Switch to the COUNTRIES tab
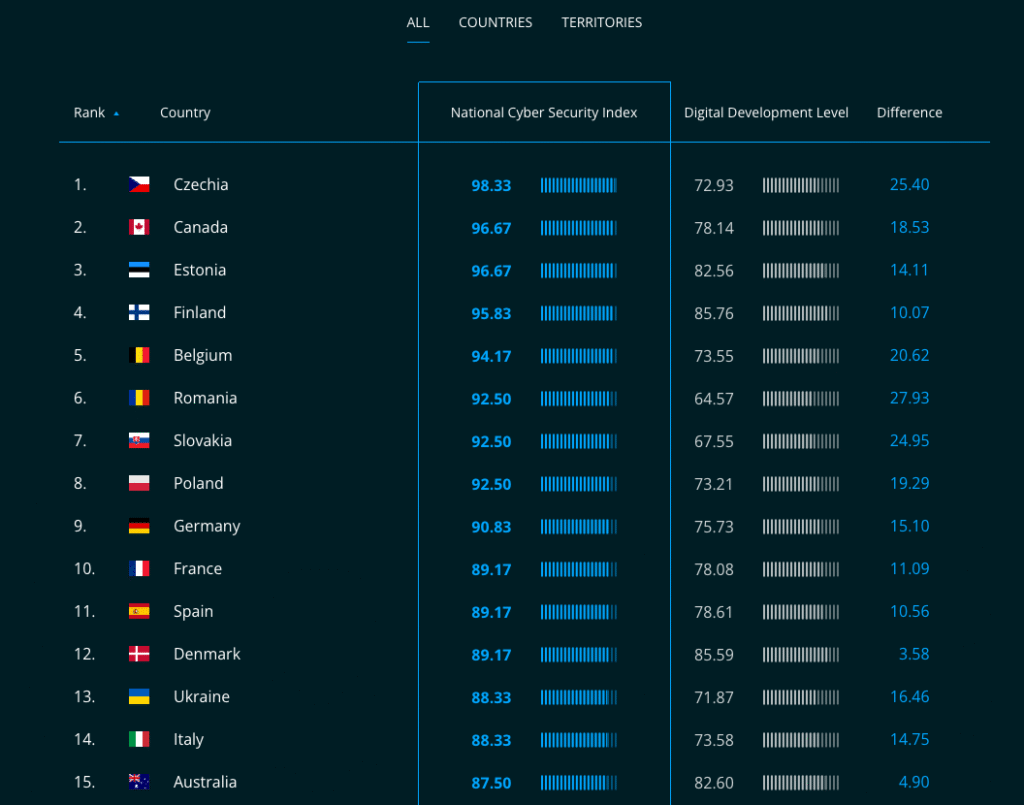This screenshot has width=1024, height=805. click(495, 22)
